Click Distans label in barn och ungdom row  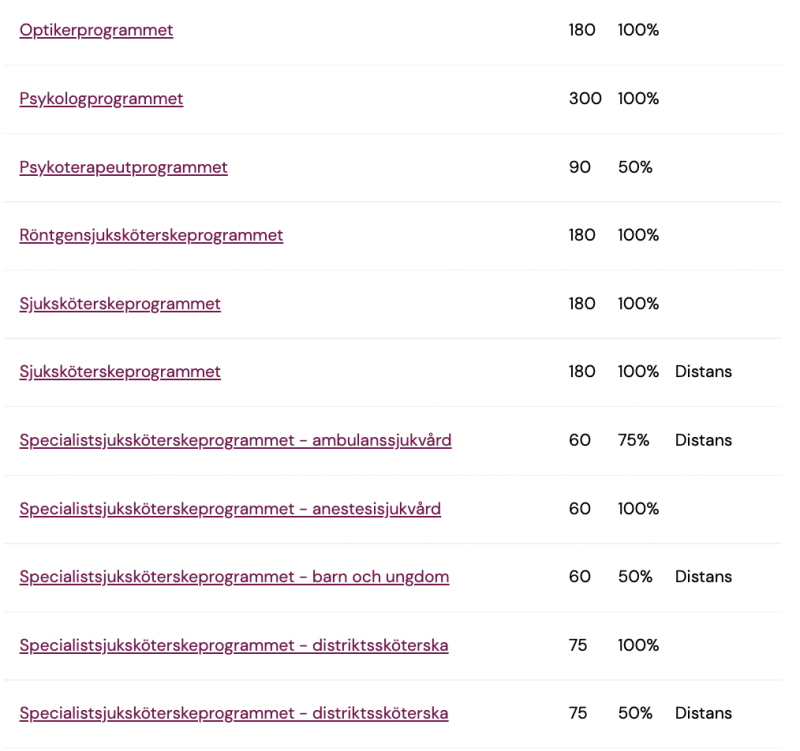[x=703, y=577]
